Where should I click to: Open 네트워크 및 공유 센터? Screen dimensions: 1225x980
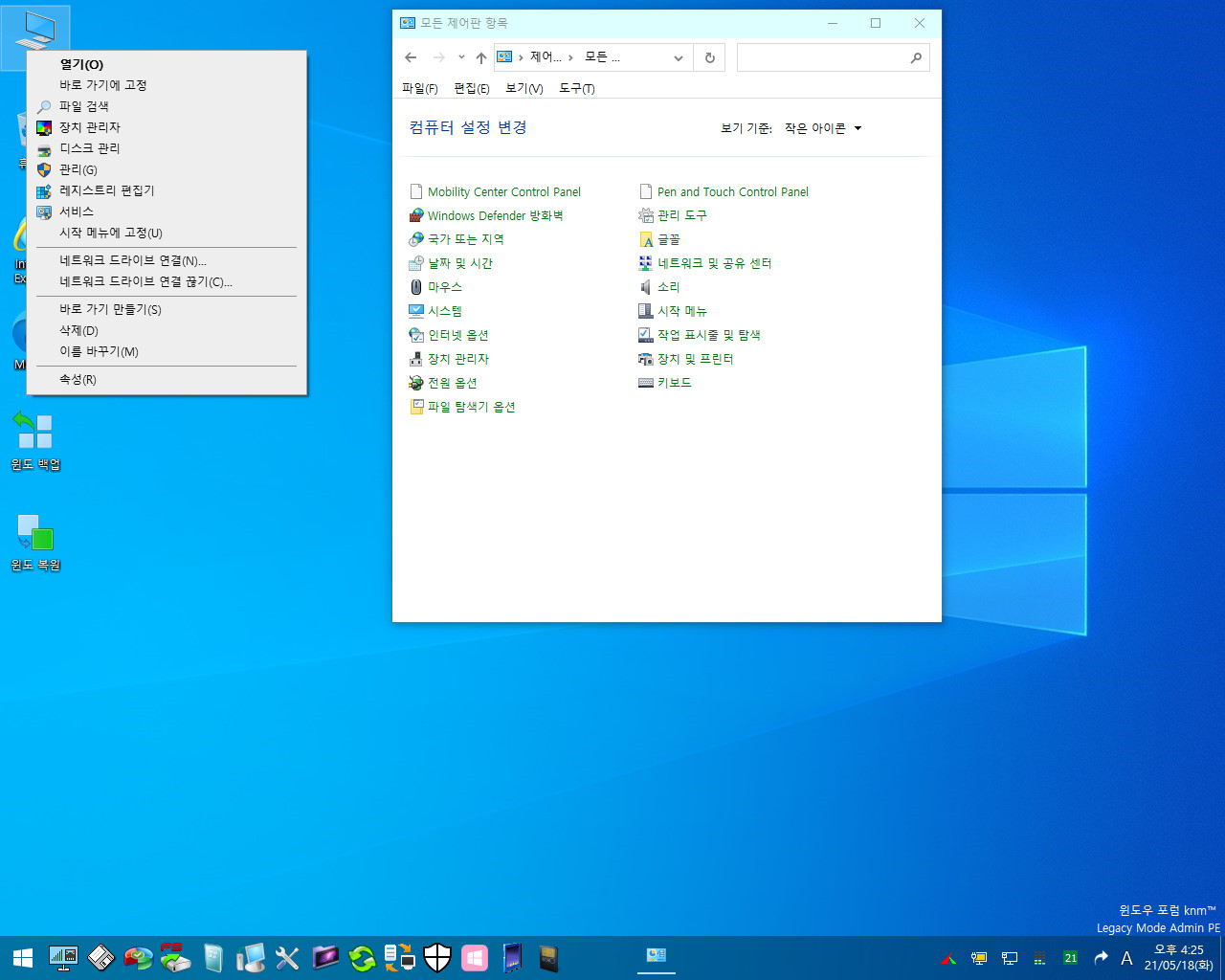[x=705, y=263]
